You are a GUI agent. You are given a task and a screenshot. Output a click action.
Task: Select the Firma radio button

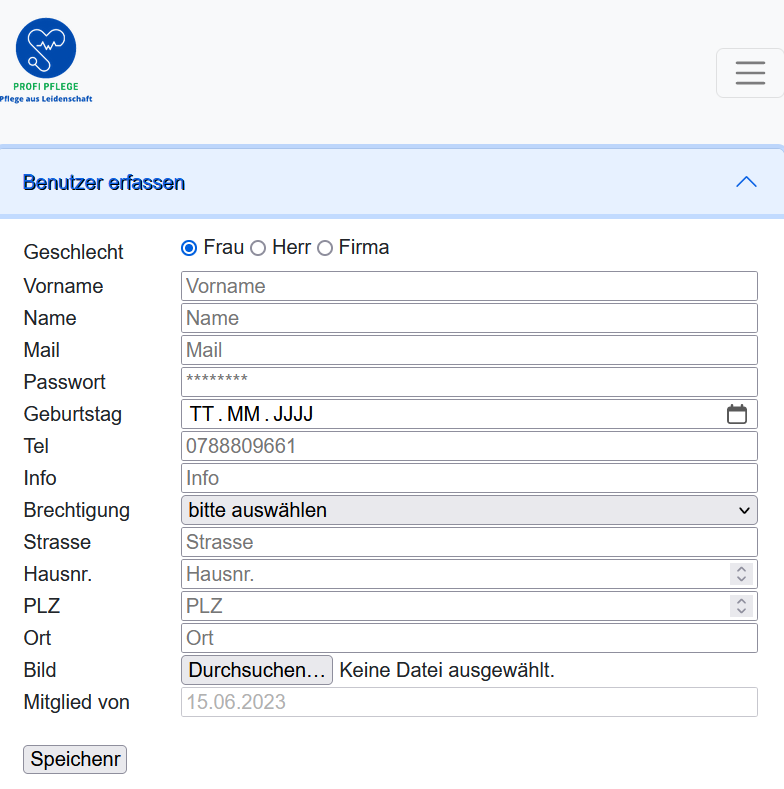coord(325,248)
